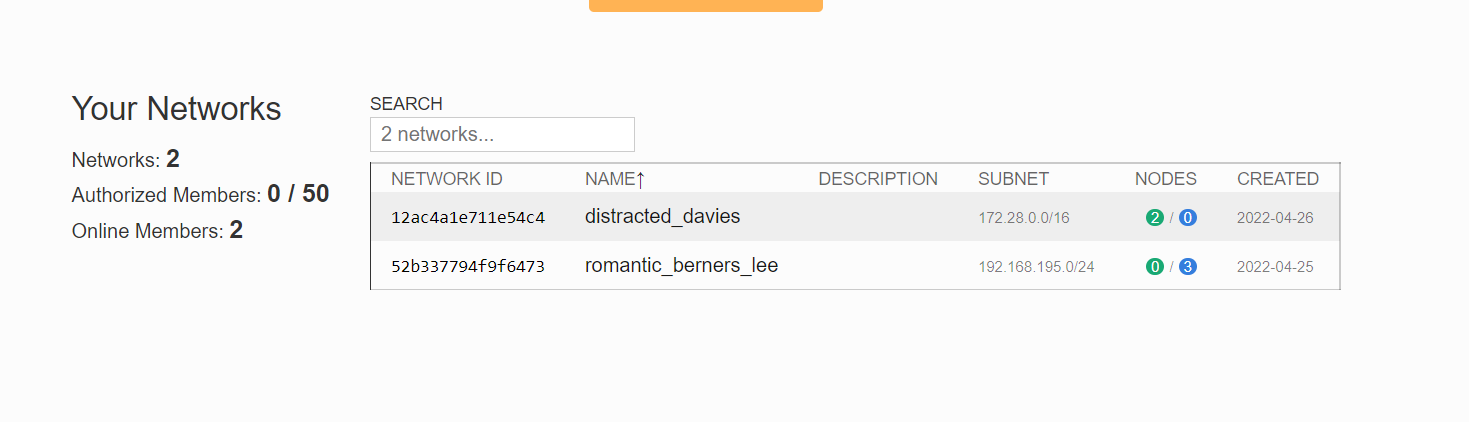Click the green online badge for distracted_davies
This screenshot has height=422, width=1469.
coord(1154,218)
